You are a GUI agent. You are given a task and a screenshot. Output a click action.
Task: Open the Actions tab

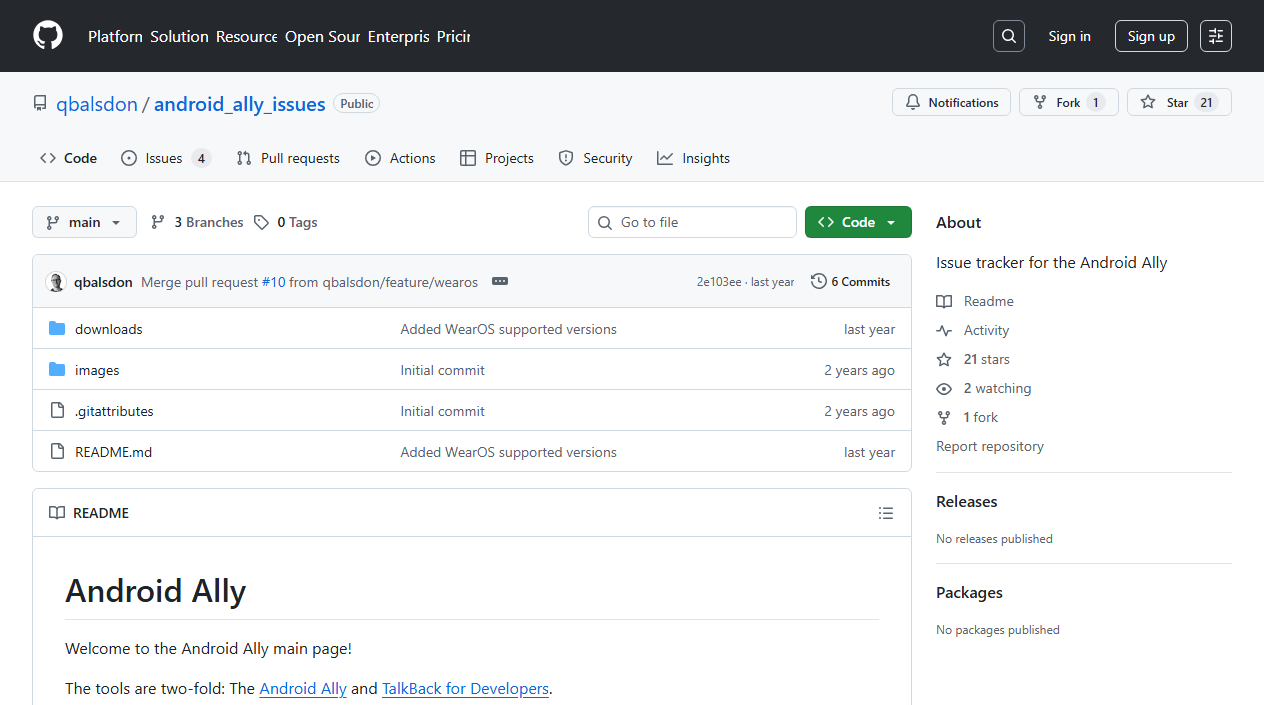400,158
